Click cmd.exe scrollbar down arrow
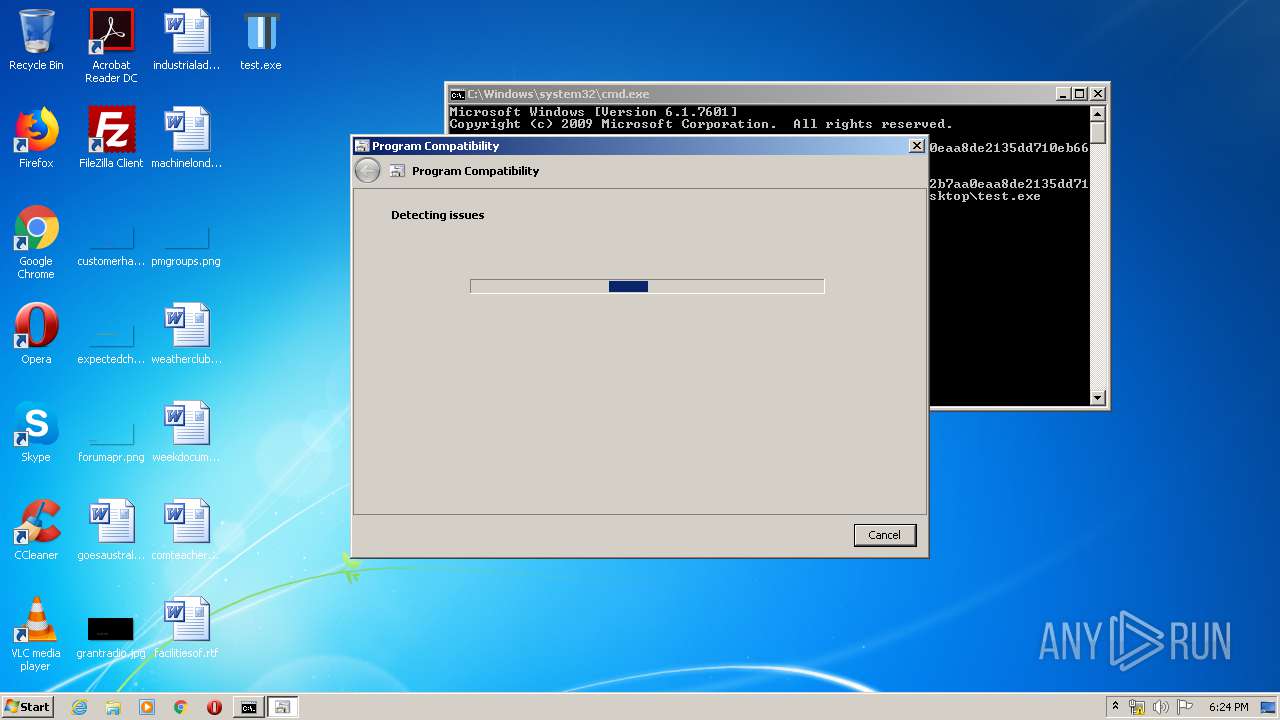 1097,397
